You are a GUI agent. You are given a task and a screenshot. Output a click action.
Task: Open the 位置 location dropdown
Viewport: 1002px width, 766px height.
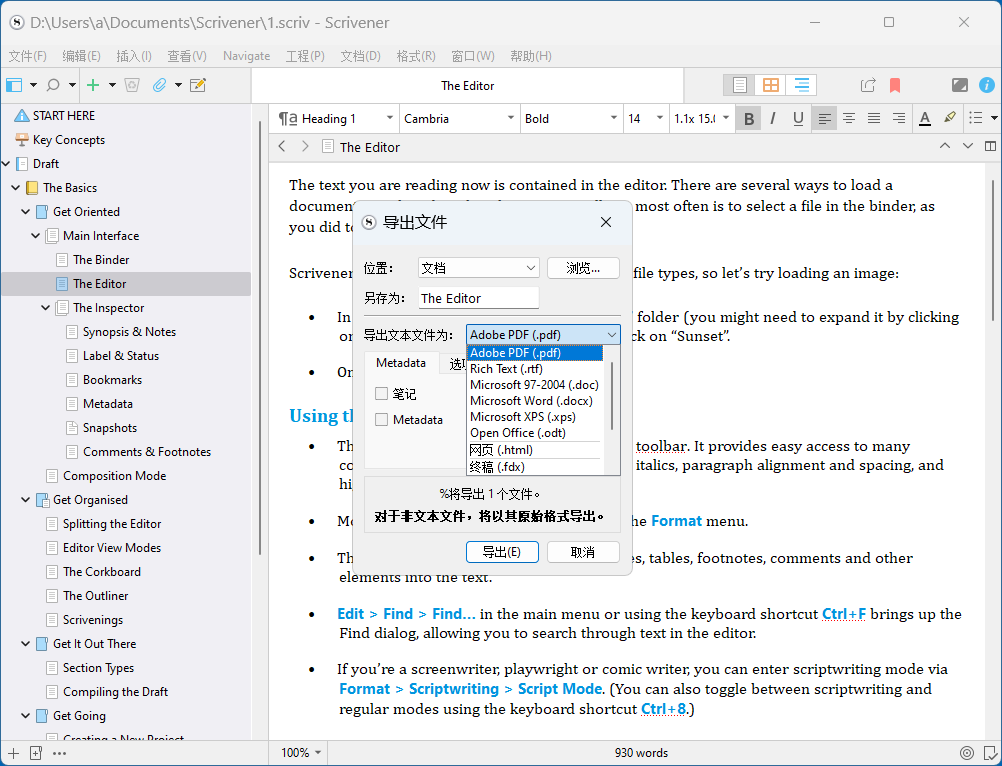[x=479, y=268]
